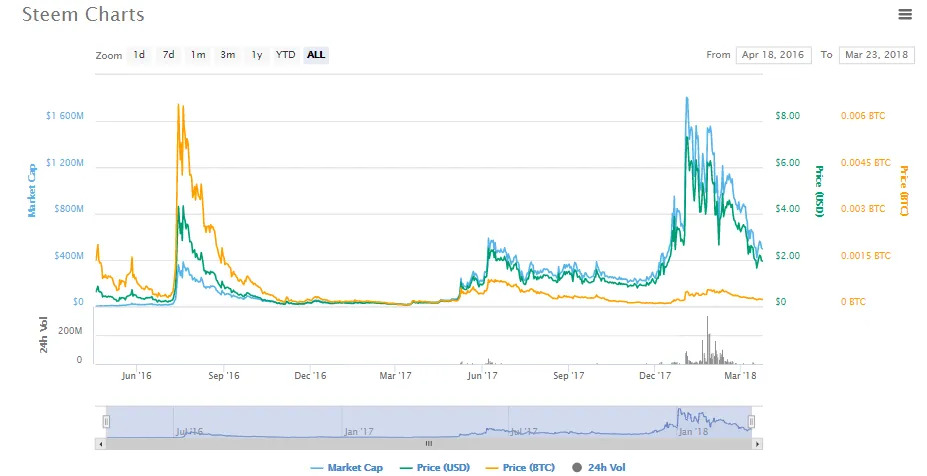
Task: Click the Dec '17 x-axis label
Action: pos(655,375)
